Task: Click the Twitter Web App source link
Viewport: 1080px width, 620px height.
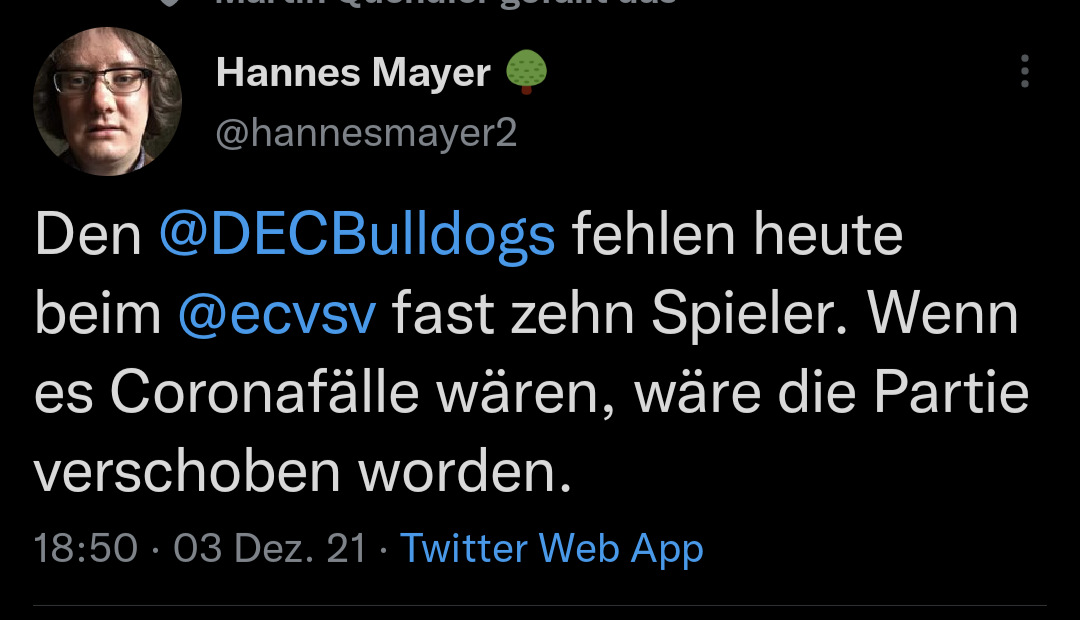Action: point(551,548)
